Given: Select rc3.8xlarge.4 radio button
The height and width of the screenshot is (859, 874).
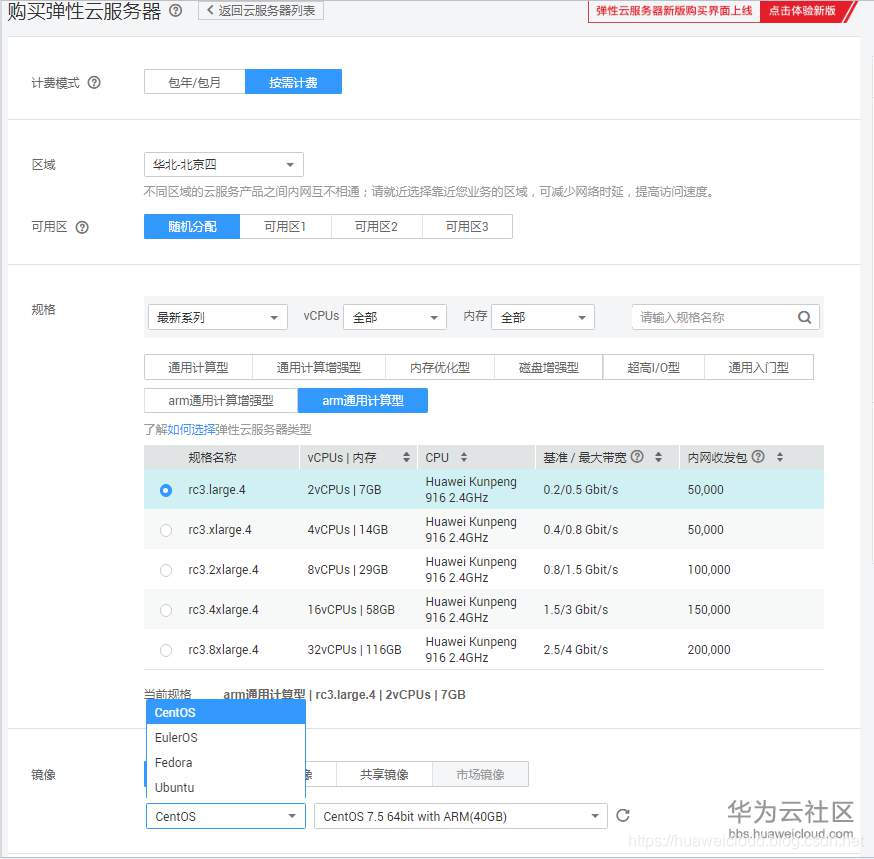Looking at the screenshot, I should pyautogui.click(x=166, y=651).
